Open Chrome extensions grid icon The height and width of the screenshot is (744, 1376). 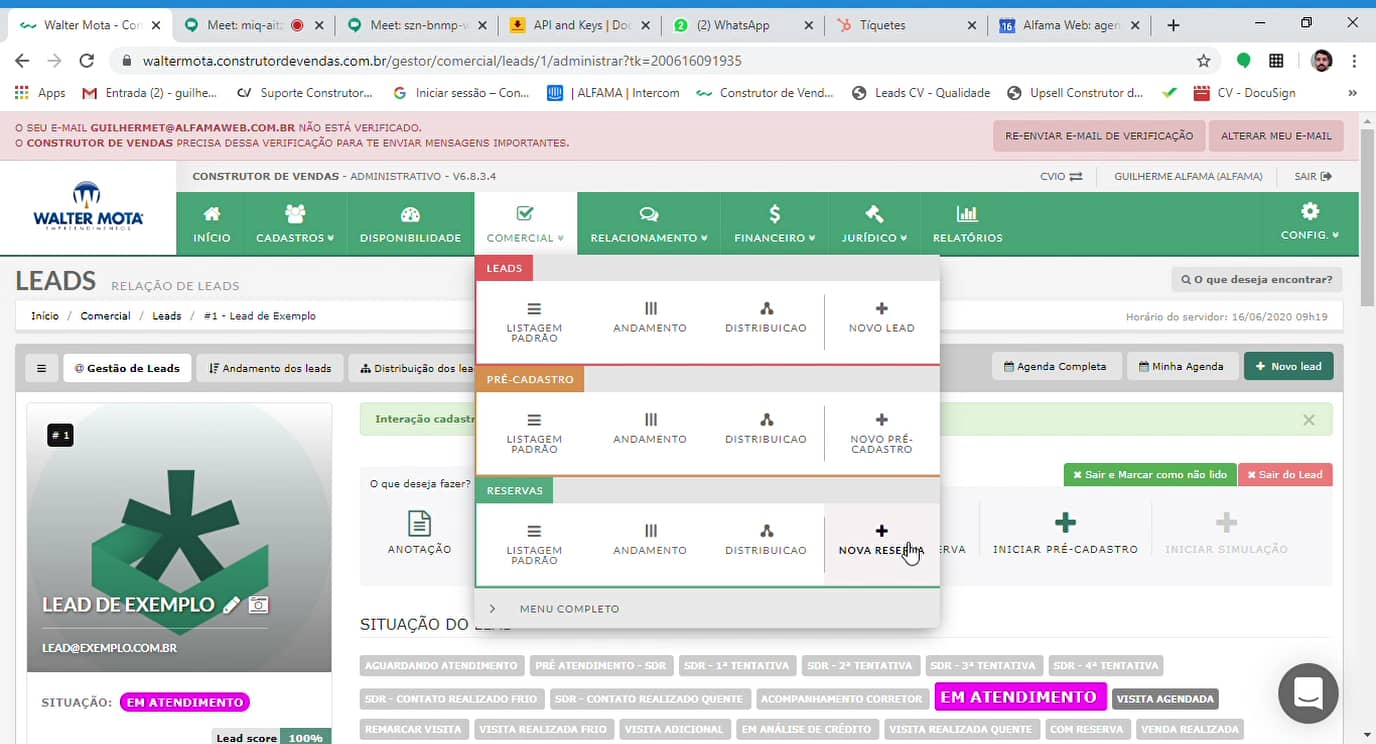point(1276,61)
